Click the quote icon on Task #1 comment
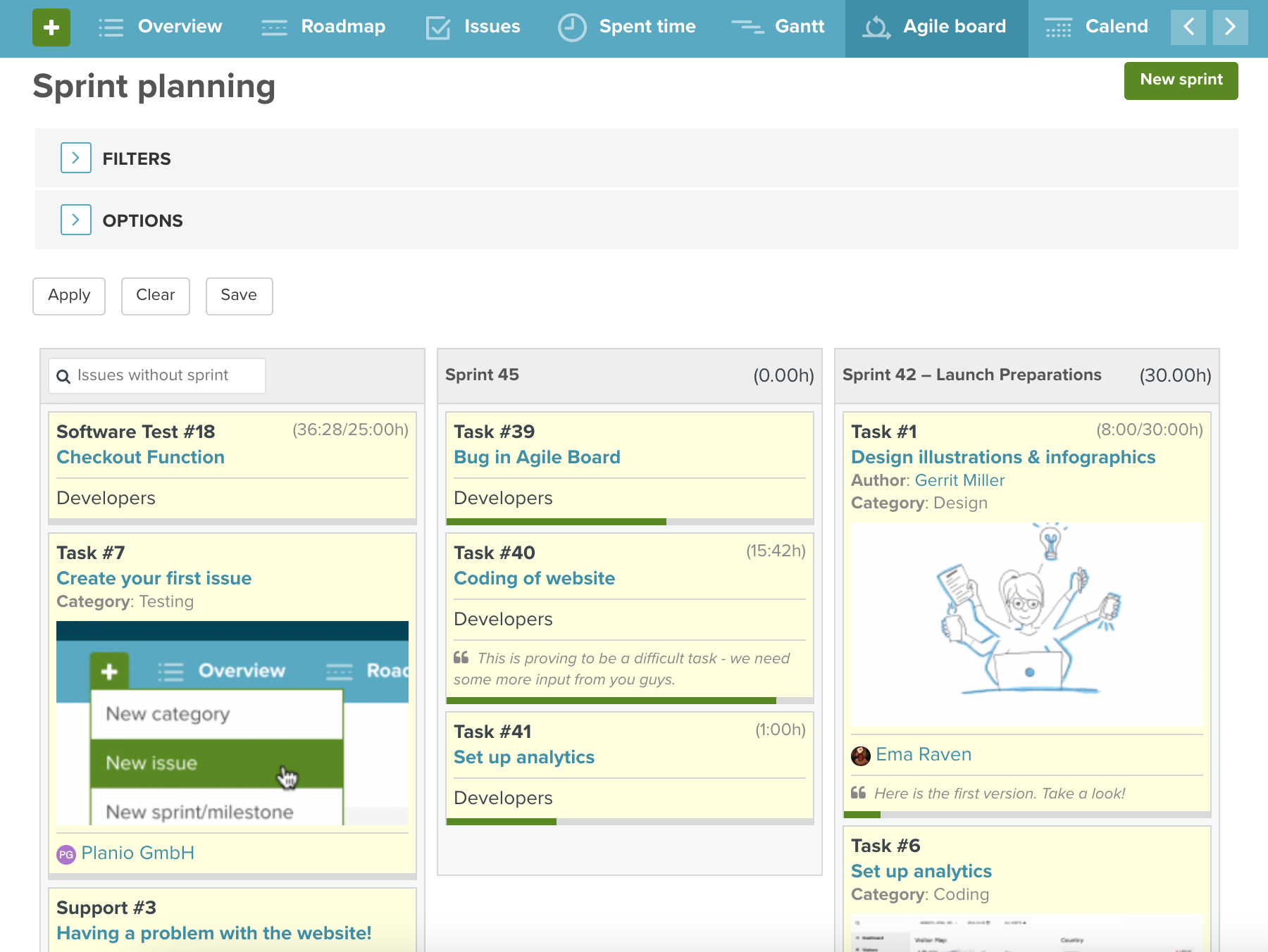 859,793
